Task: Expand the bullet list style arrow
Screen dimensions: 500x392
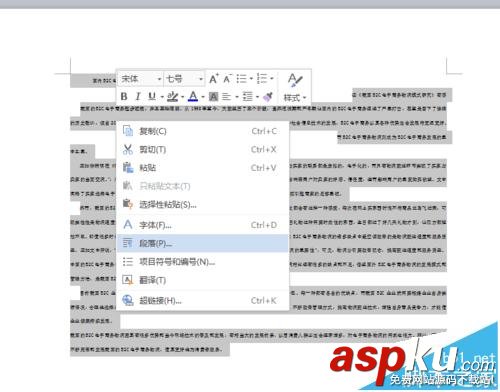Action: click(x=251, y=79)
